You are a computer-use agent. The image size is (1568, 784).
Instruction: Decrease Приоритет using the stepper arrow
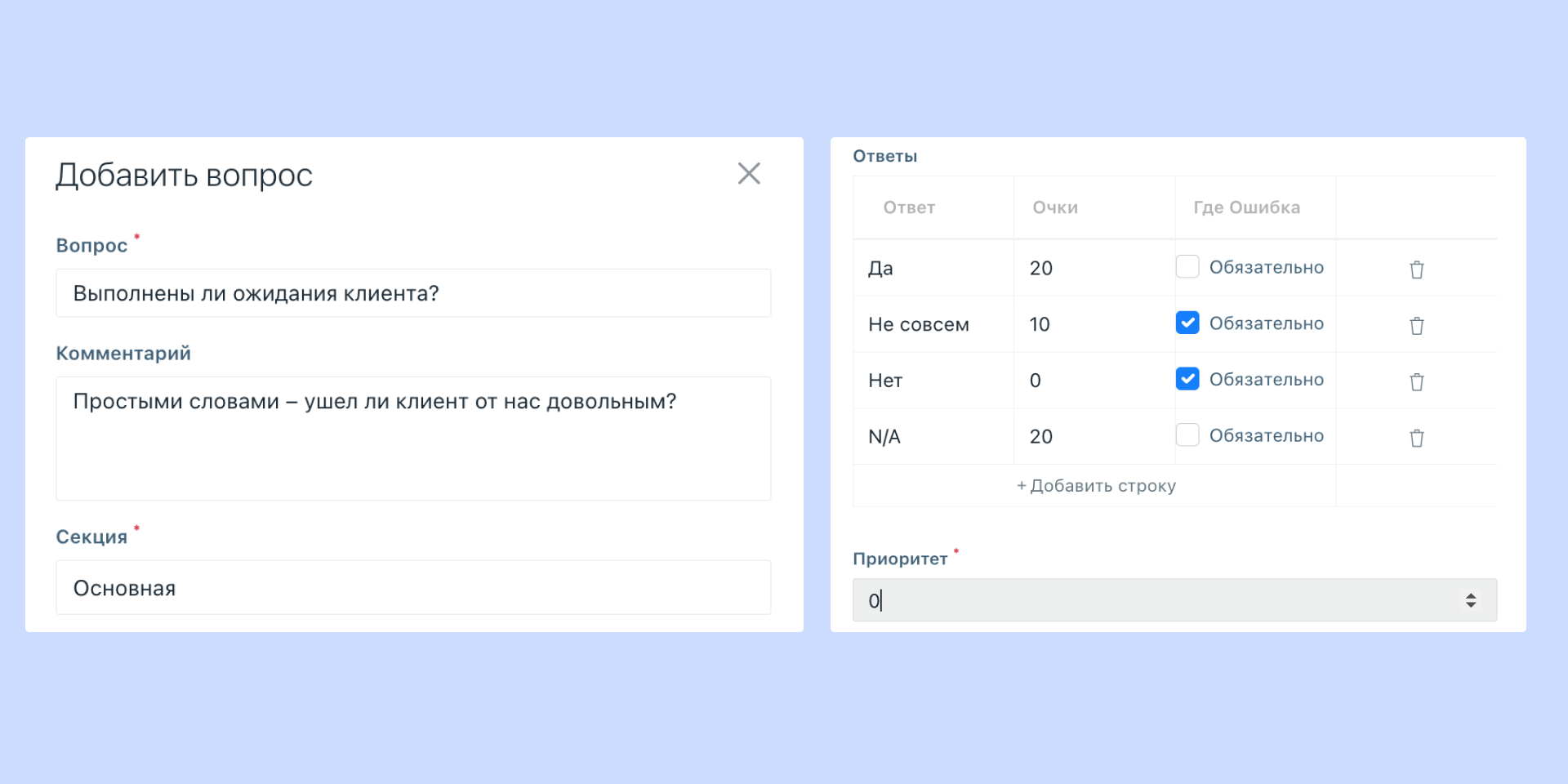[1472, 604]
